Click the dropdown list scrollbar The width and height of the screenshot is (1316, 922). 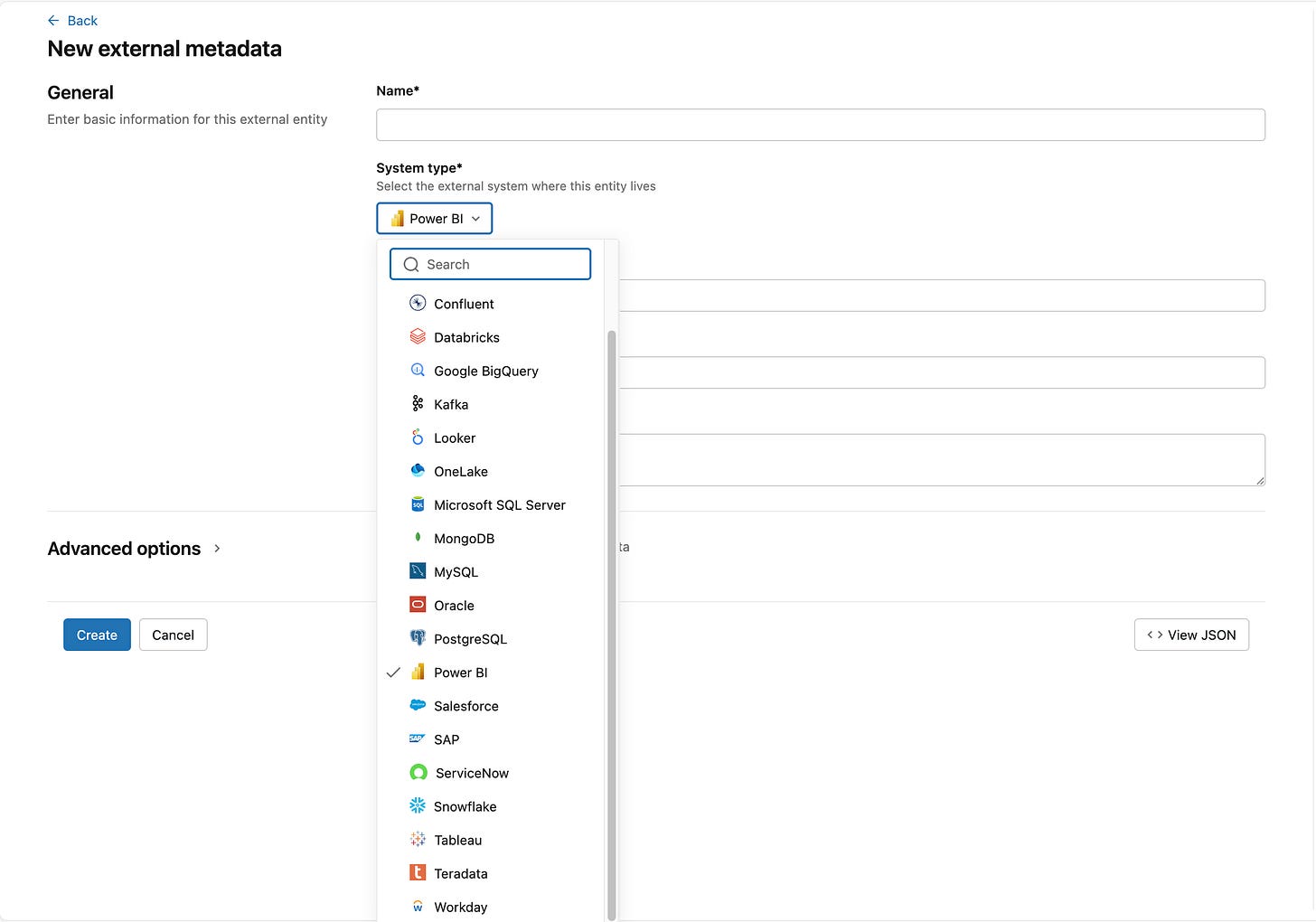(x=611, y=624)
